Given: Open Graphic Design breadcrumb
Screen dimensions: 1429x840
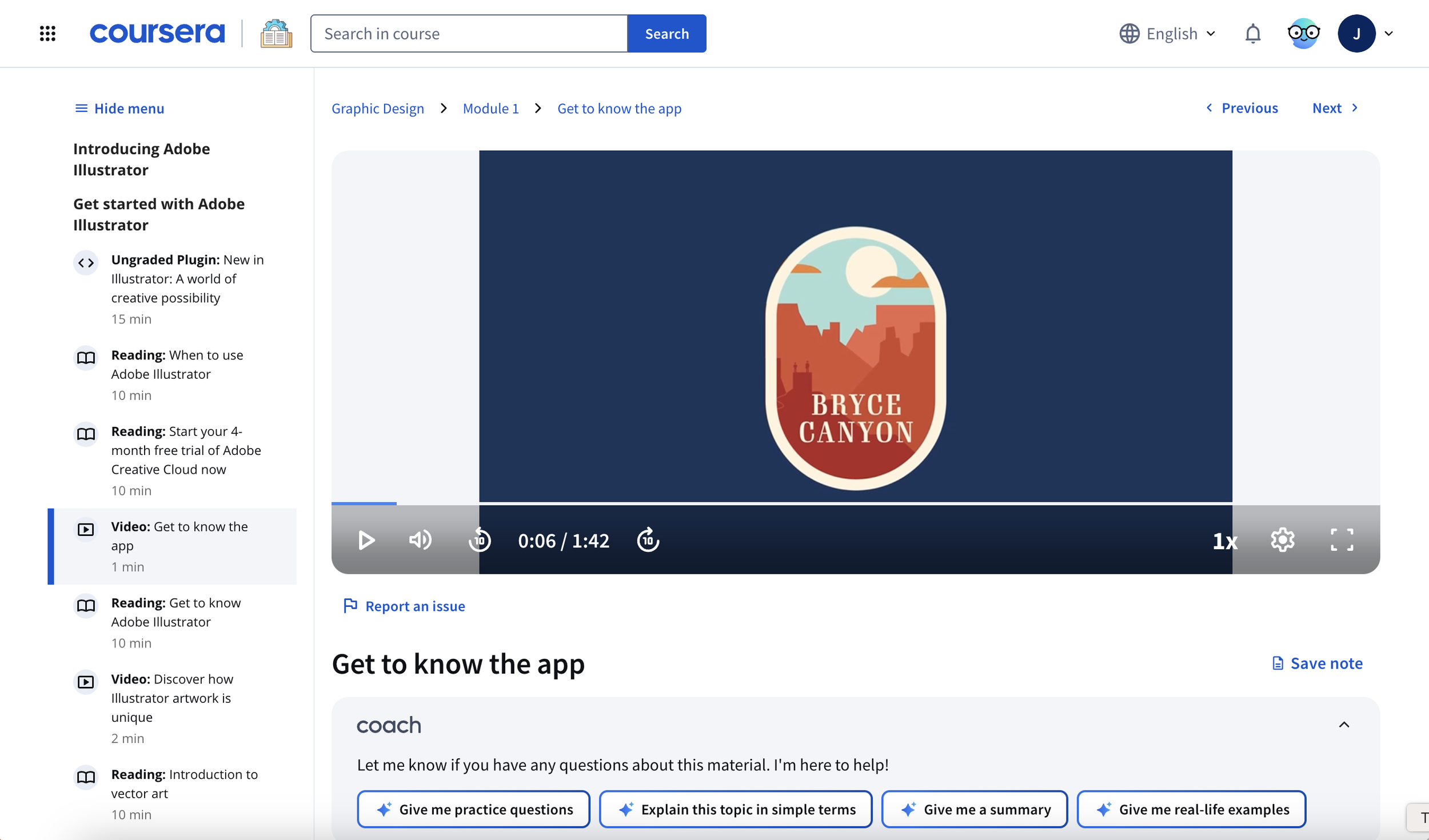Looking at the screenshot, I should 377,108.
